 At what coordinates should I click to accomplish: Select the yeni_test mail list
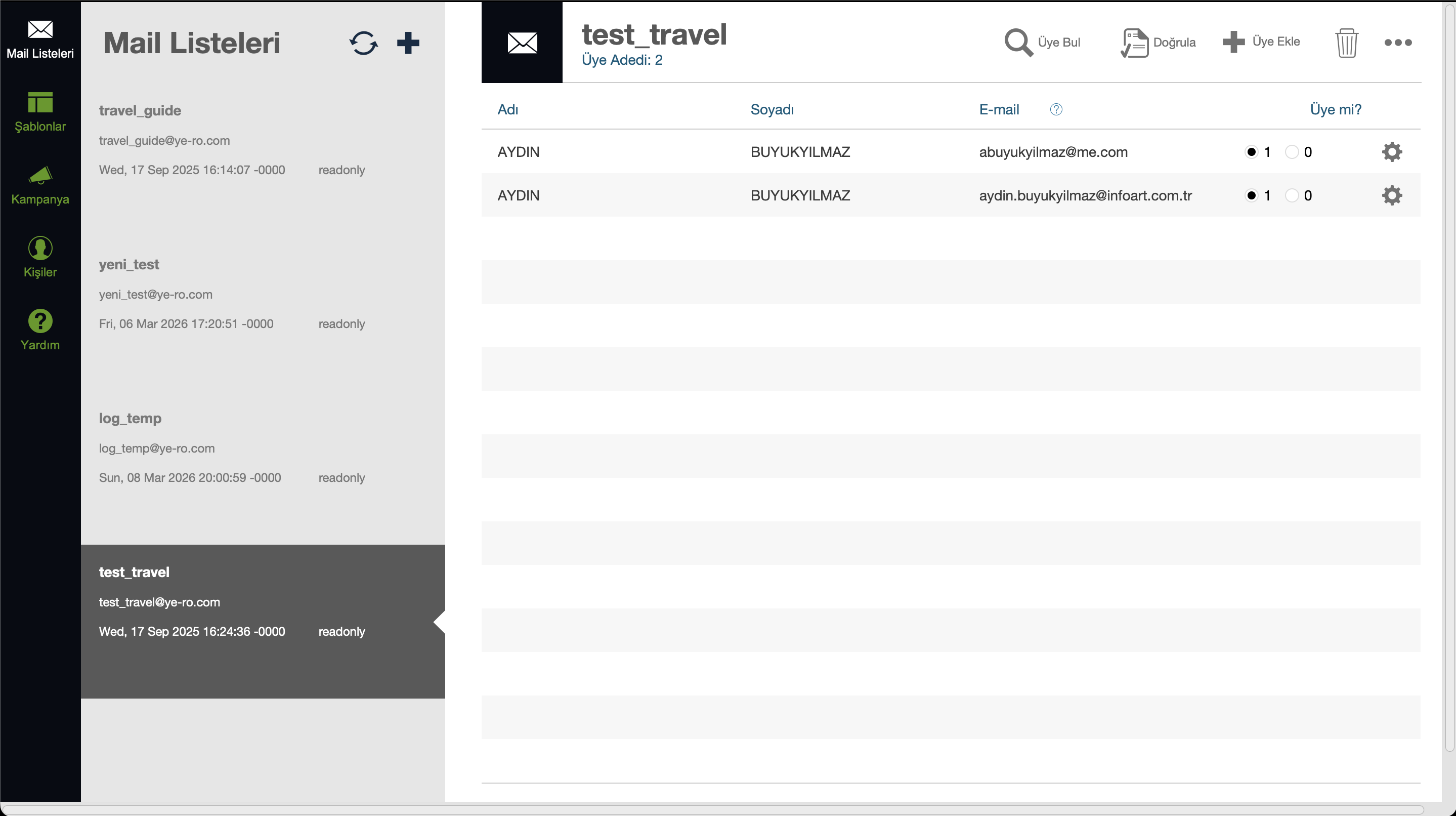(263, 314)
